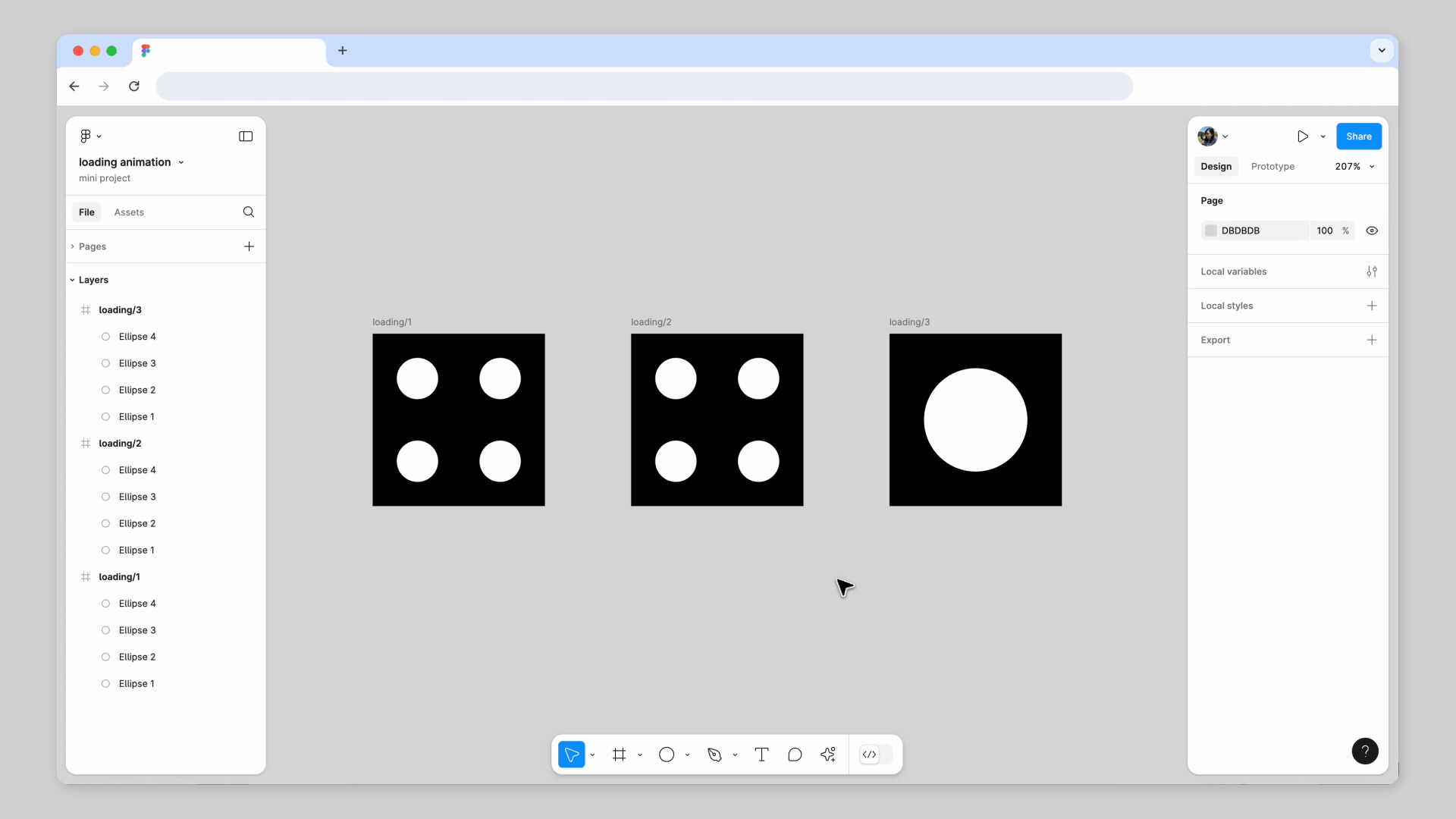Switch to the Prototype tab

[x=1272, y=167]
